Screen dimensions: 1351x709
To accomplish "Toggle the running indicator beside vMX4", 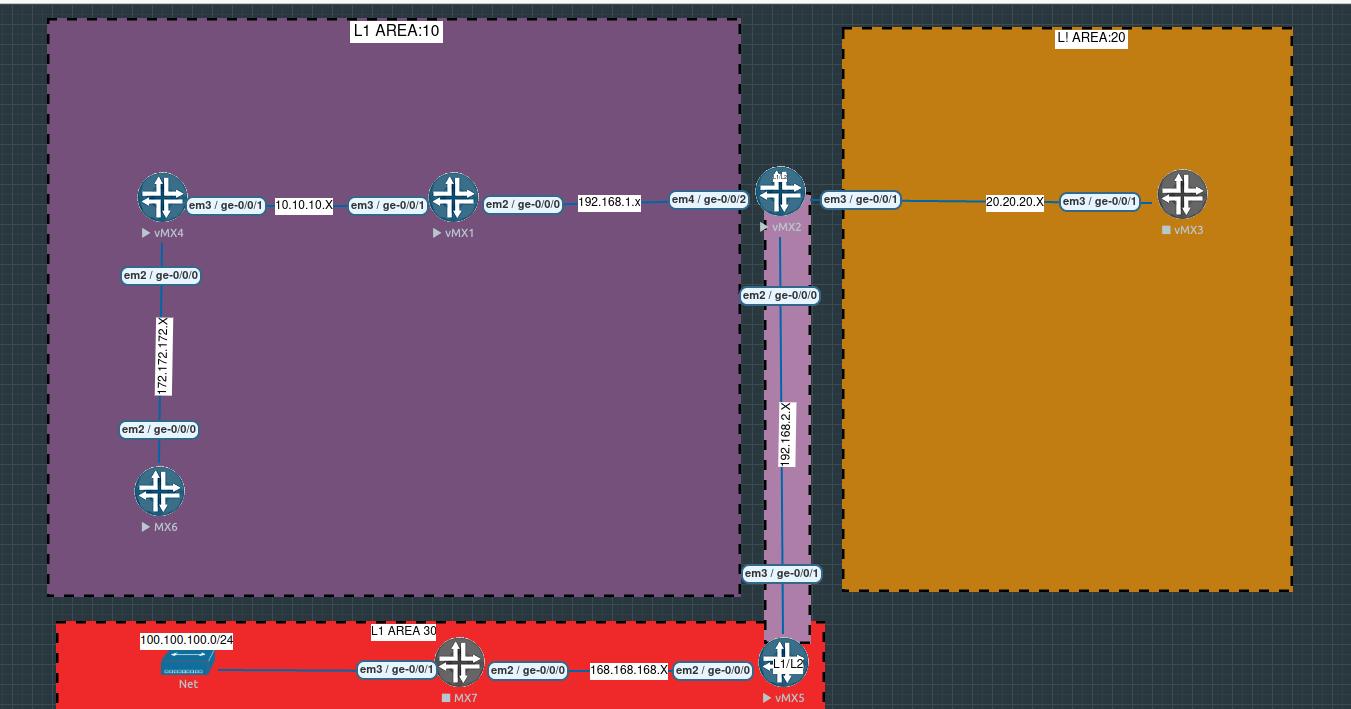I will click(x=144, y=232).
